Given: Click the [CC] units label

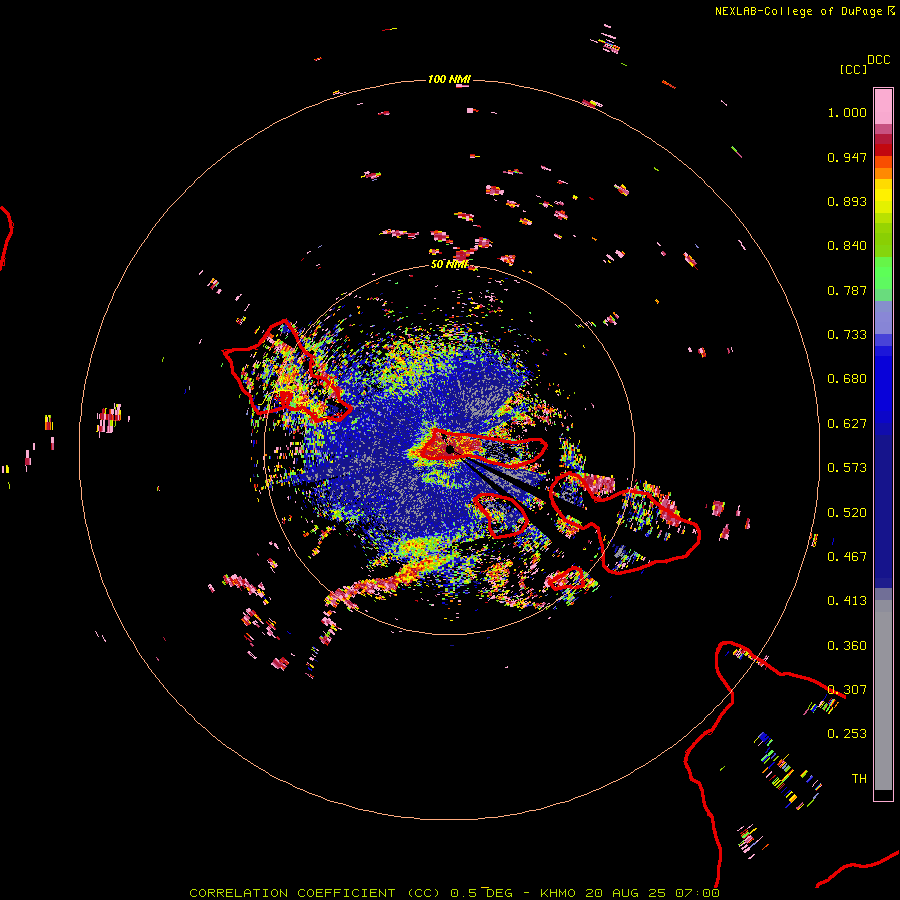Looking at the screenshot, I should 853,69.
